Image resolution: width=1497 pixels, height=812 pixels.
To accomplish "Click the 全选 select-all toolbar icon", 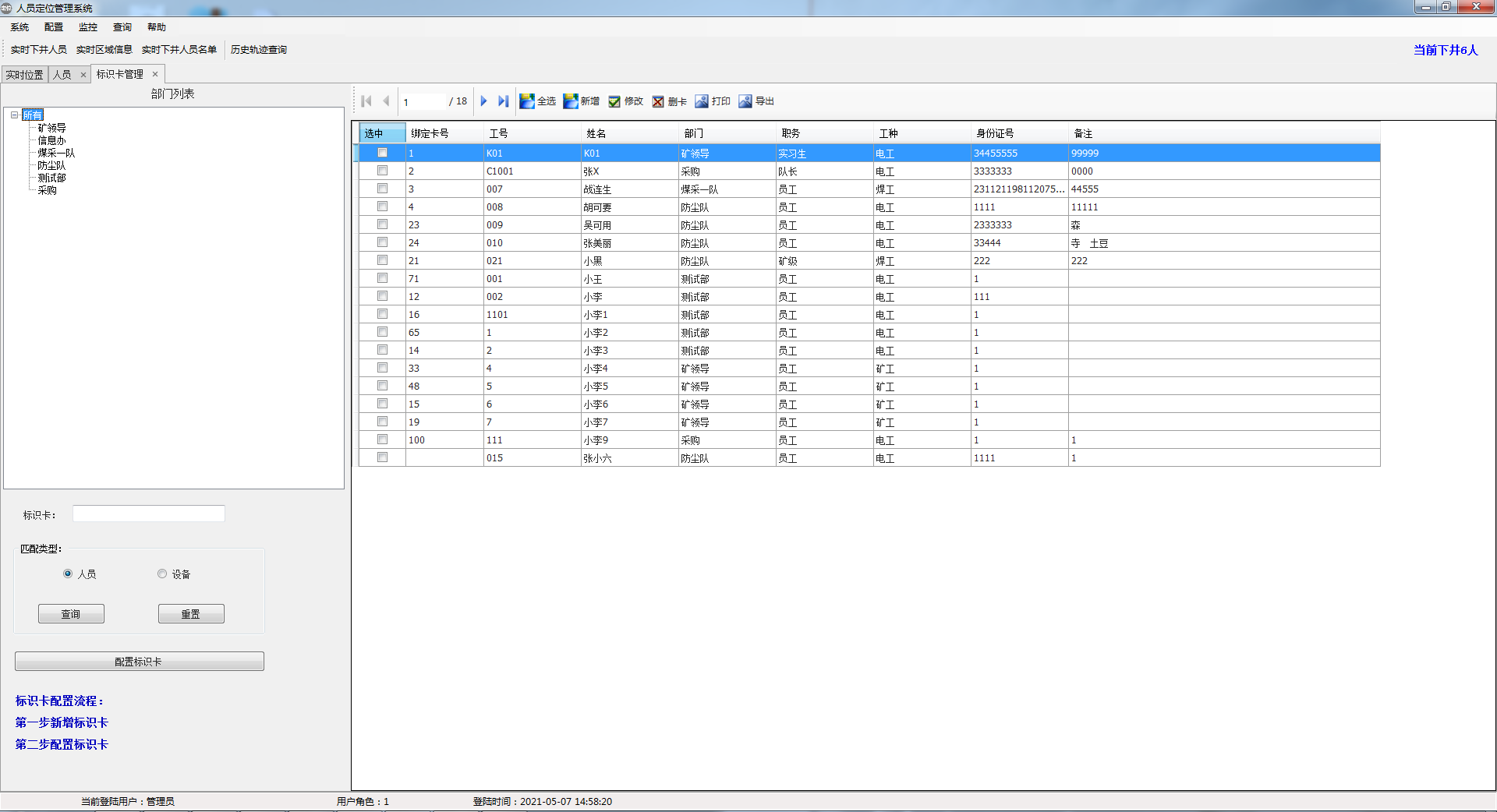I will coord(528,101).
